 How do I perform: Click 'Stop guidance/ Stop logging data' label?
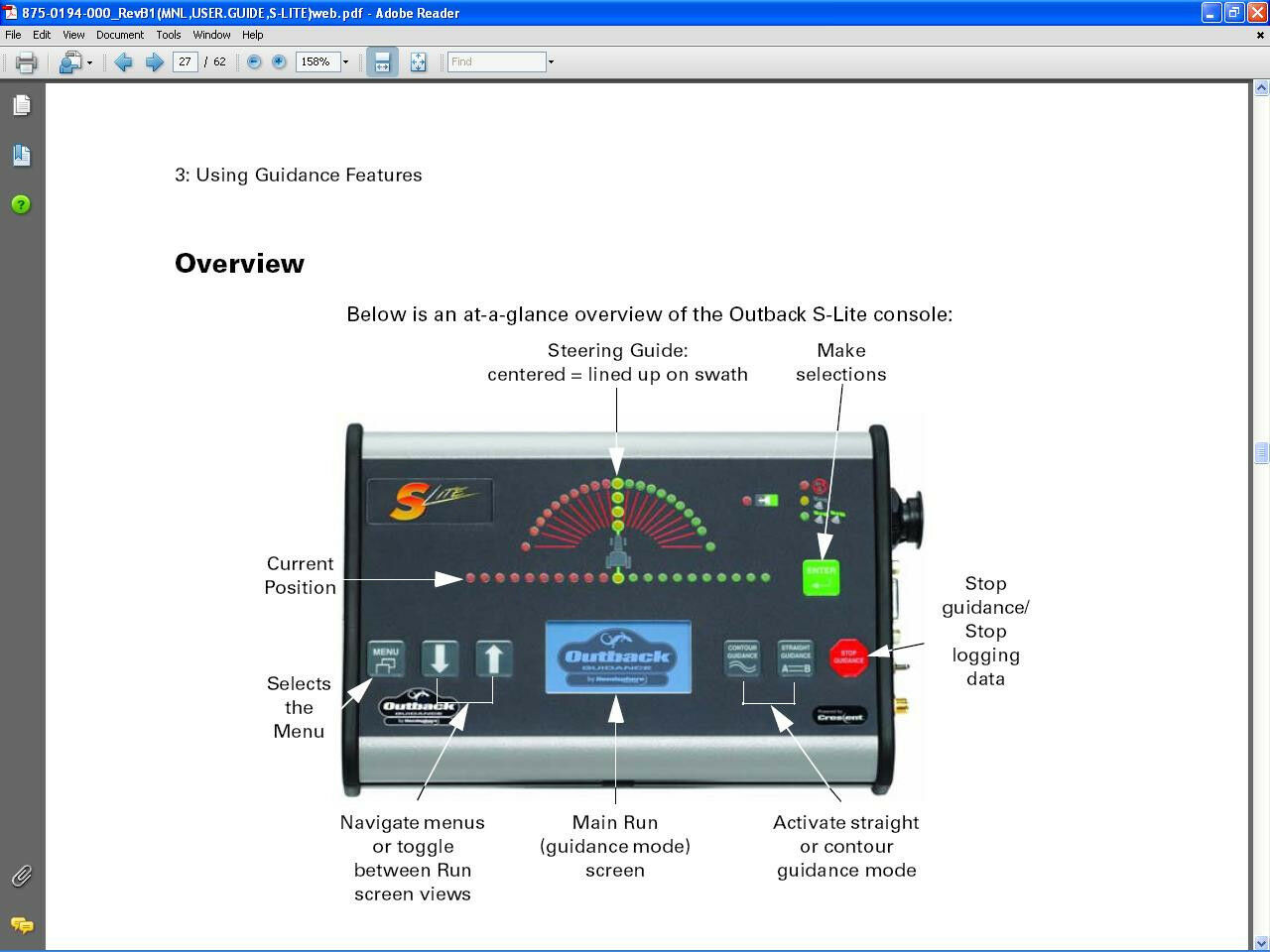985,632
